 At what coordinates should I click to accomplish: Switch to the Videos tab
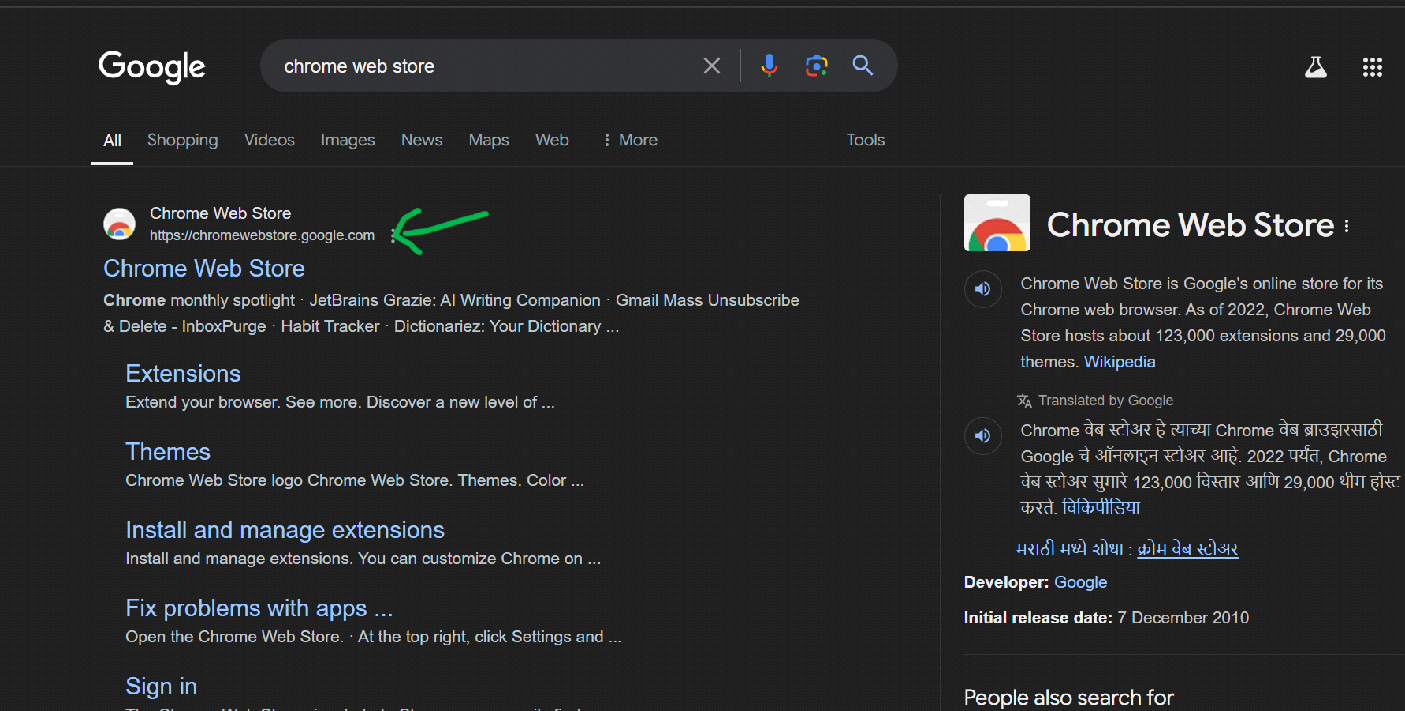(269, 140)
